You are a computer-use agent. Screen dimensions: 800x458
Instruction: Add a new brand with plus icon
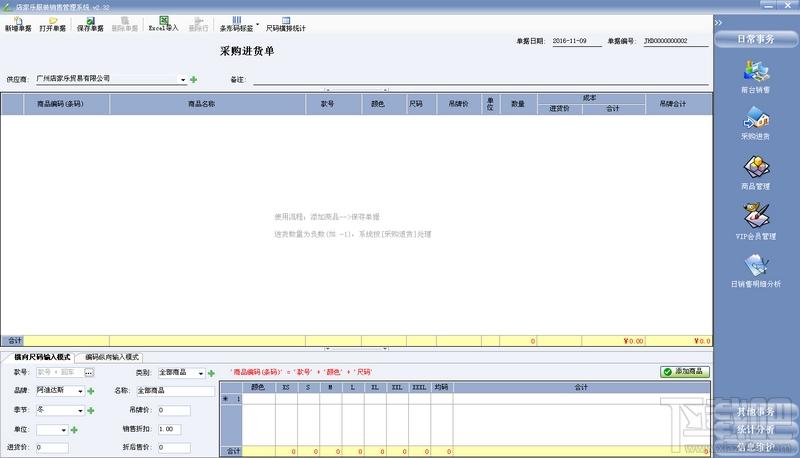click(91, 391)
